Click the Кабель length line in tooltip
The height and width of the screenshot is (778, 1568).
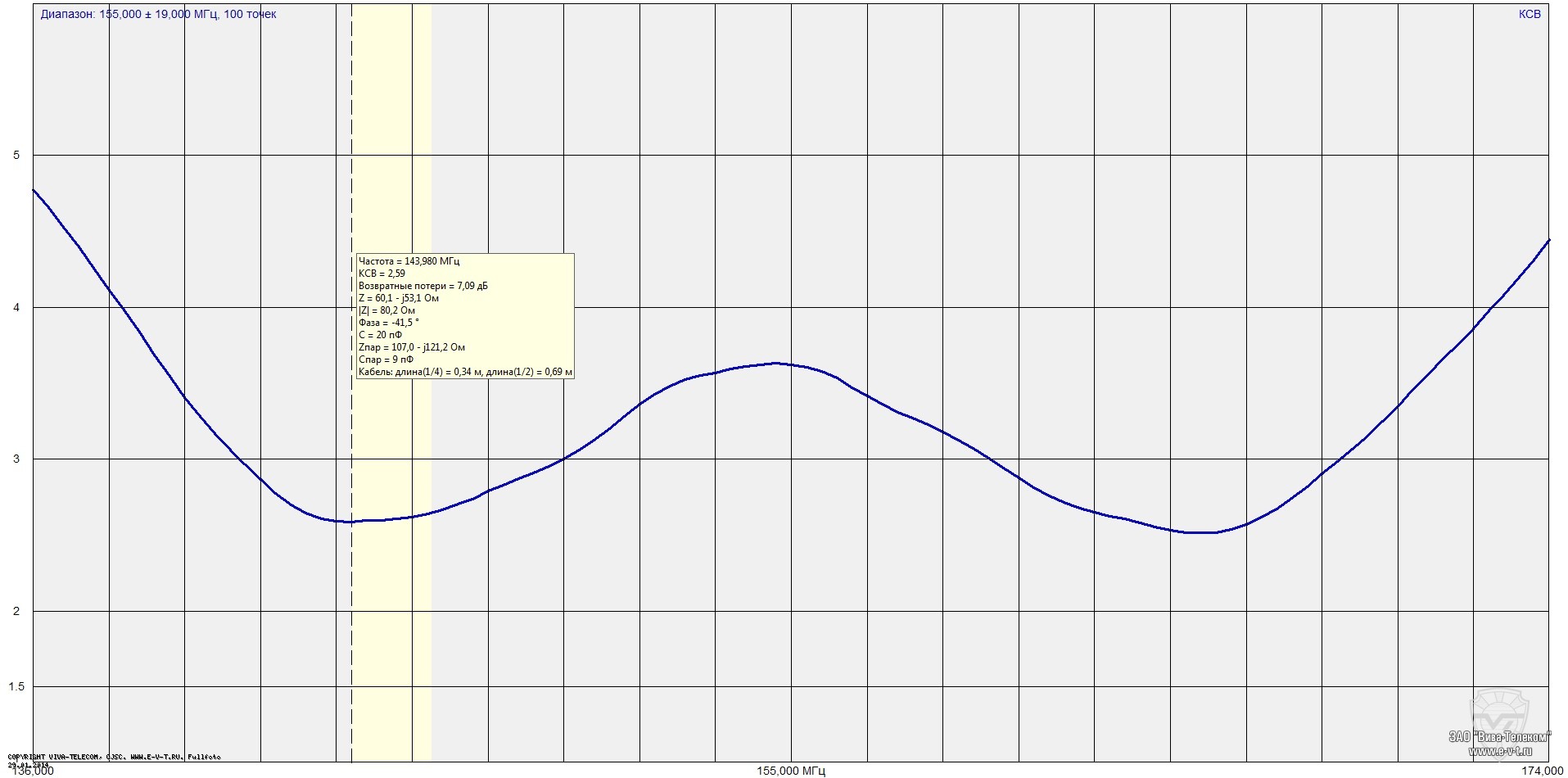tap(465, 372)
